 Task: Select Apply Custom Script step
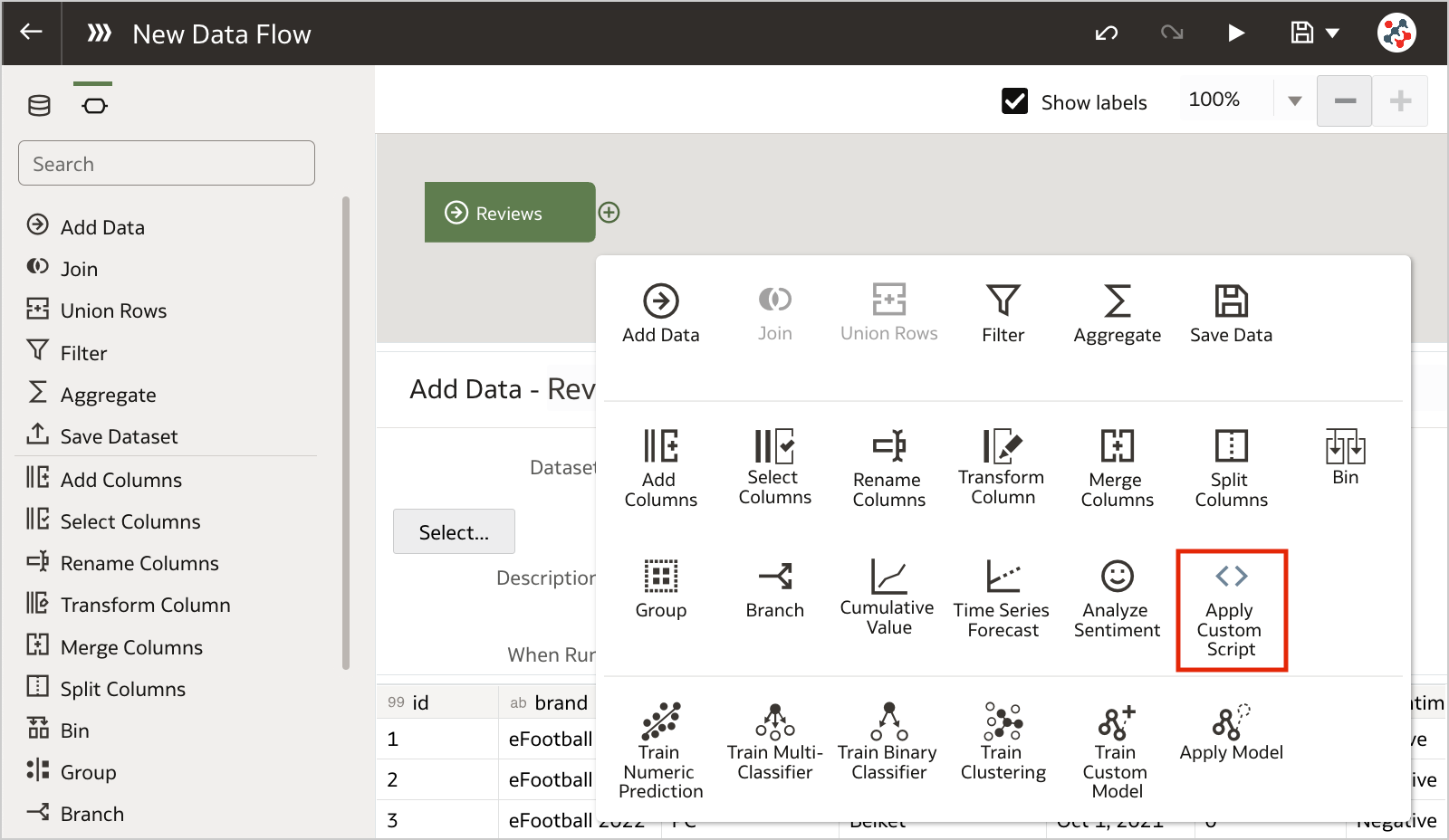1231,611
